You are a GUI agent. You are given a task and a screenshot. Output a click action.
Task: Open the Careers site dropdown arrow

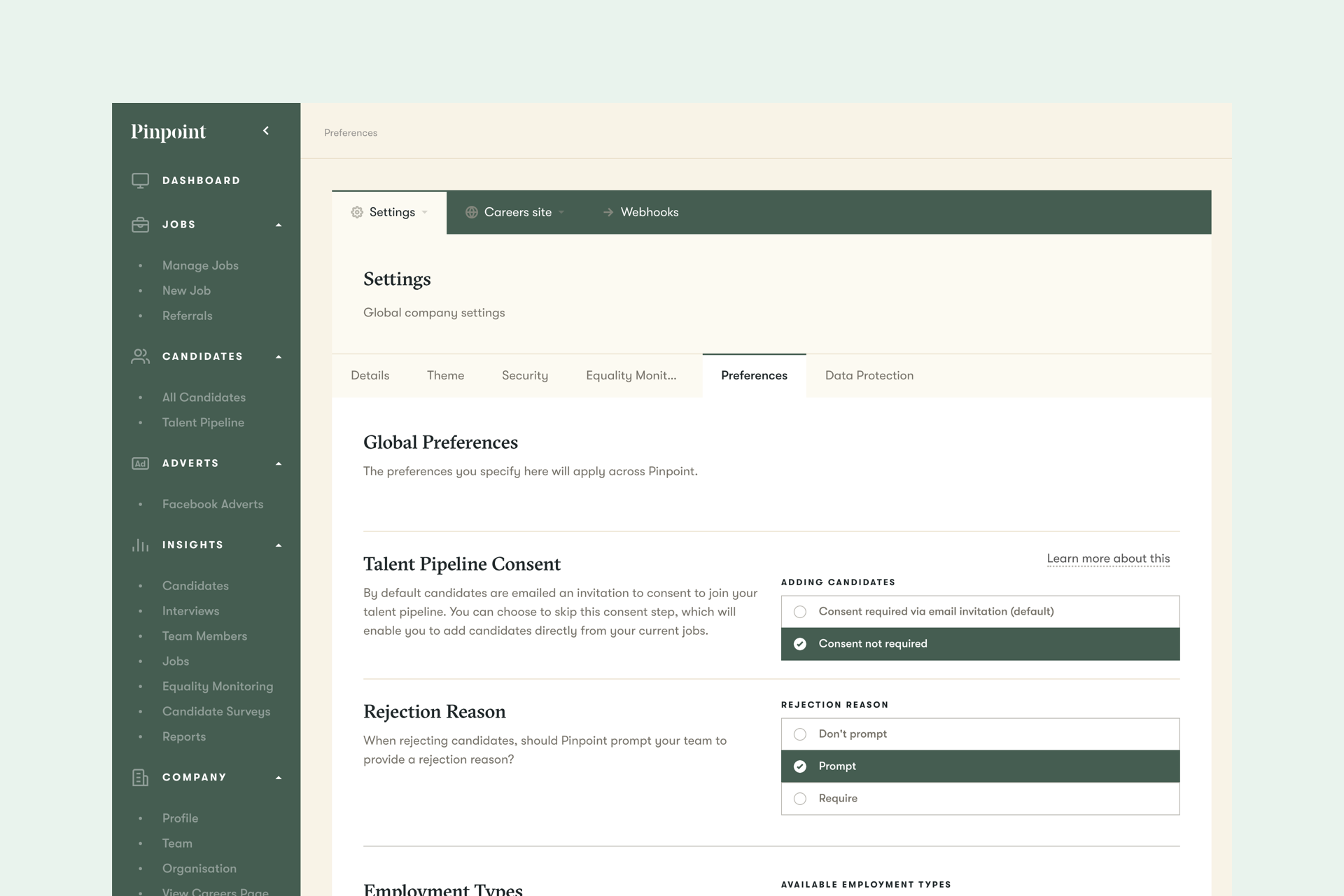(x=561, y=212)
